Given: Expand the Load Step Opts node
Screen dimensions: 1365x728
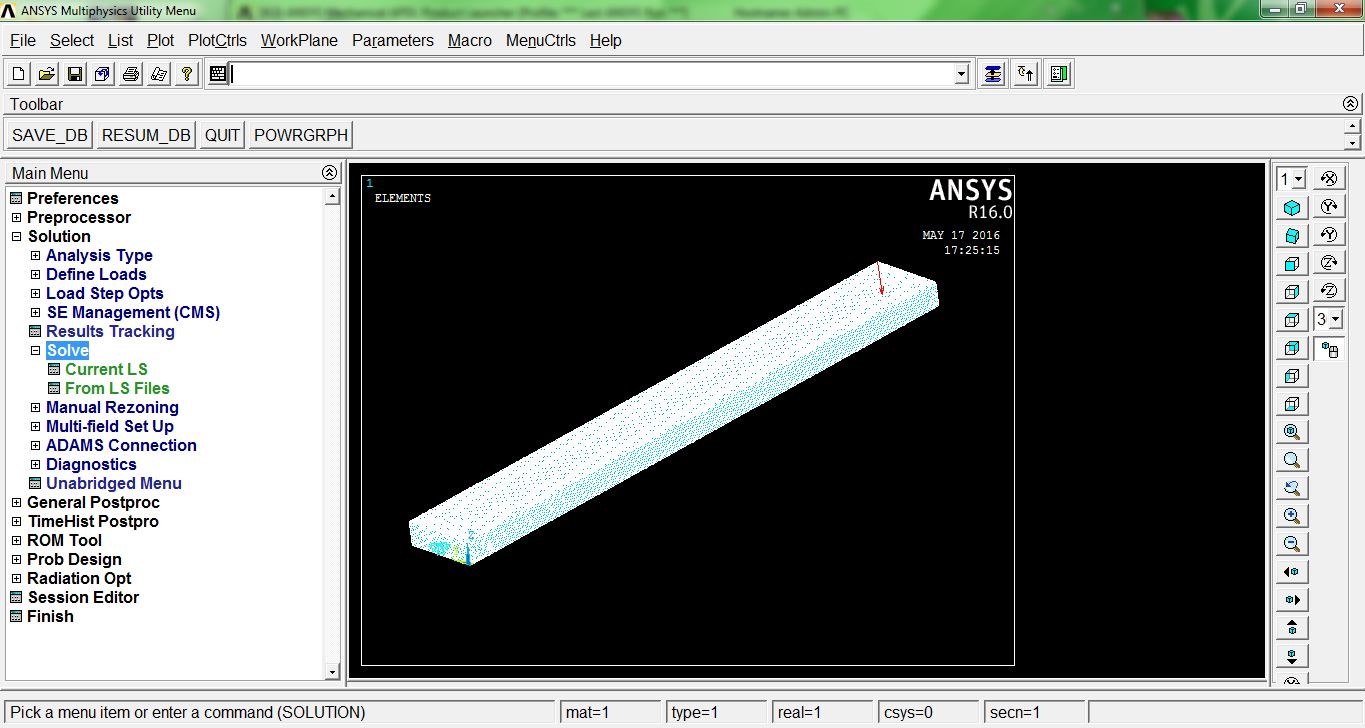Looking at the screenshot, I should tap(36, 293).
